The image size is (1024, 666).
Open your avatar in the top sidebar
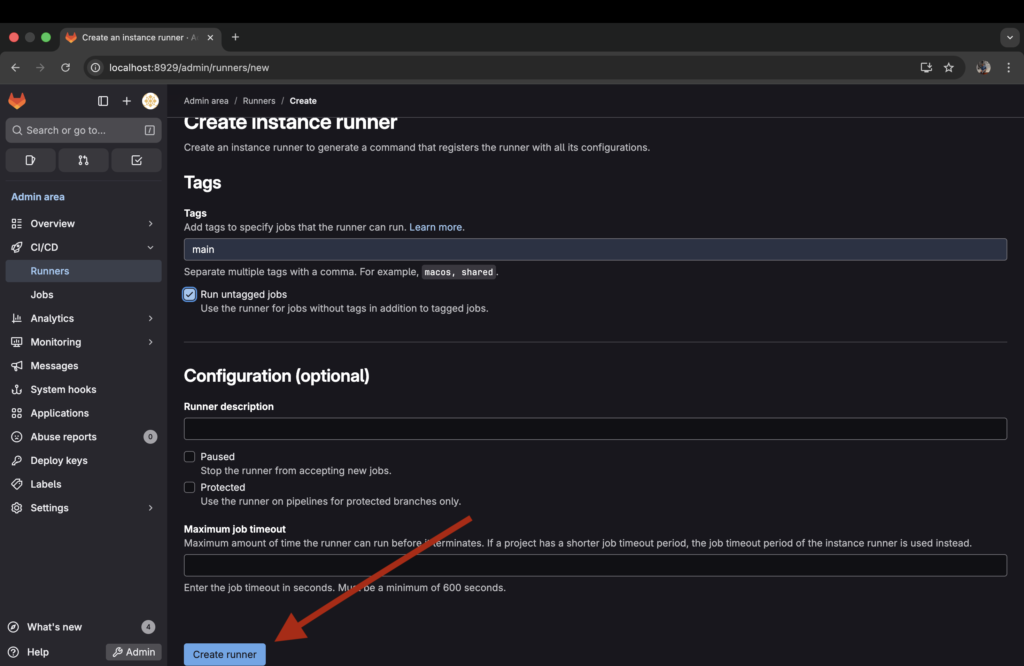150,100
